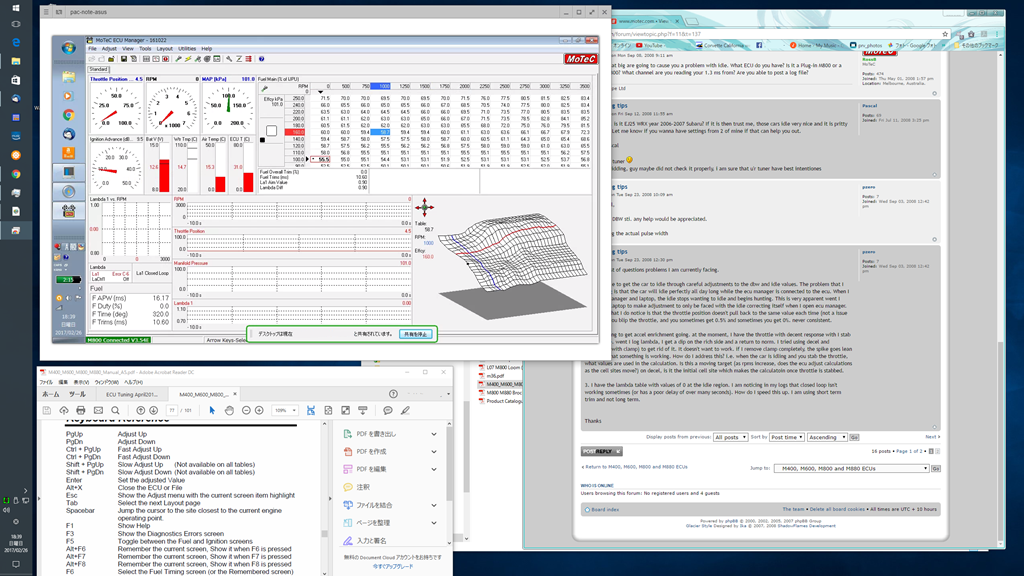The height and width of the screenshot is (576, 1024).
Task: Click the 3D graph rotate crosshair icon
Action: pos(424,208)
